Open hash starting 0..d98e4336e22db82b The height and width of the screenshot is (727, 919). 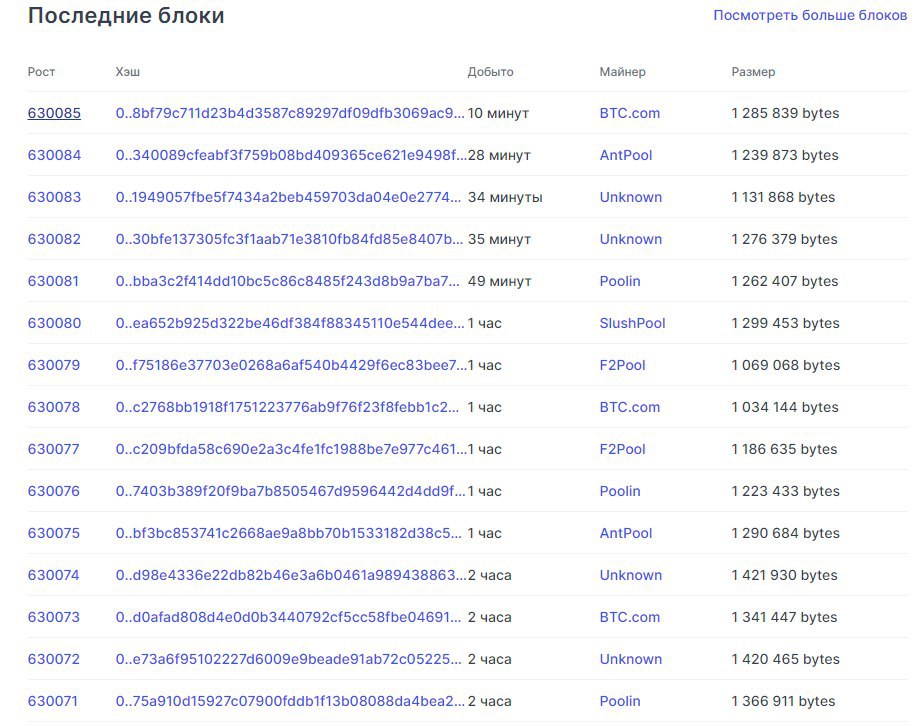coord(291,575)
